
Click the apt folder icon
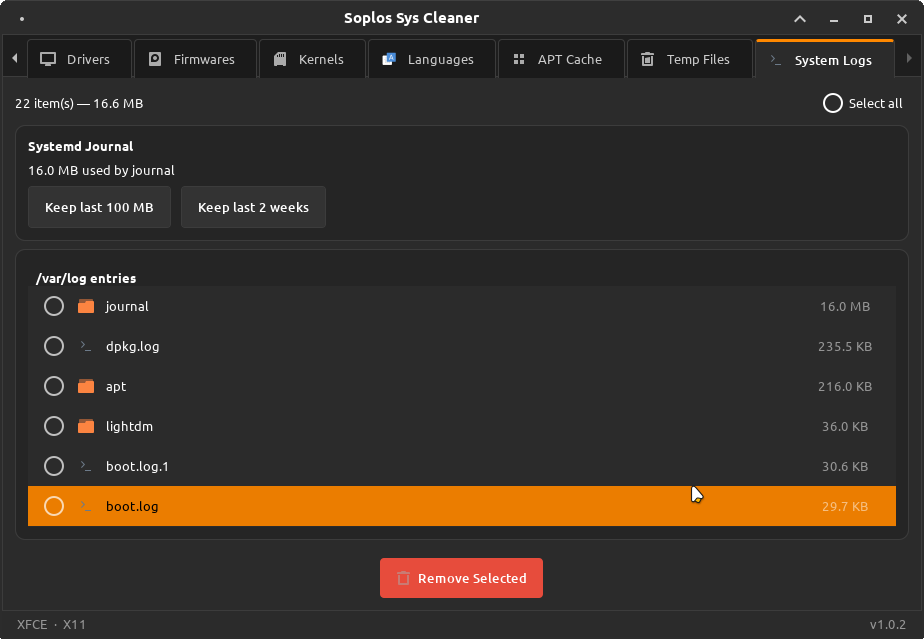(x=86, y=386)
